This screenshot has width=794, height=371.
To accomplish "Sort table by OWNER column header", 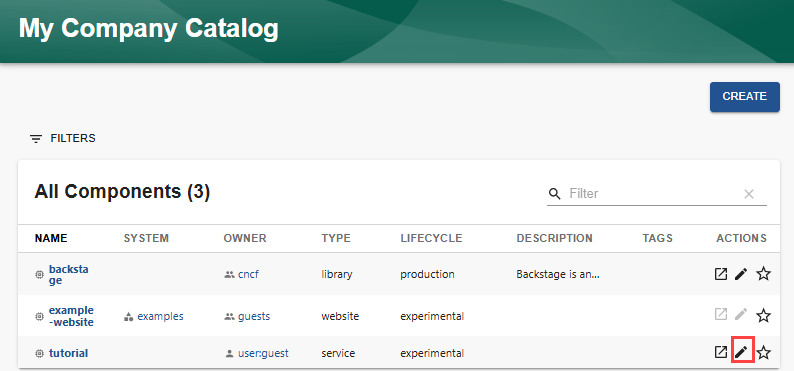I will pyautogui.click(x=245, y=238).
